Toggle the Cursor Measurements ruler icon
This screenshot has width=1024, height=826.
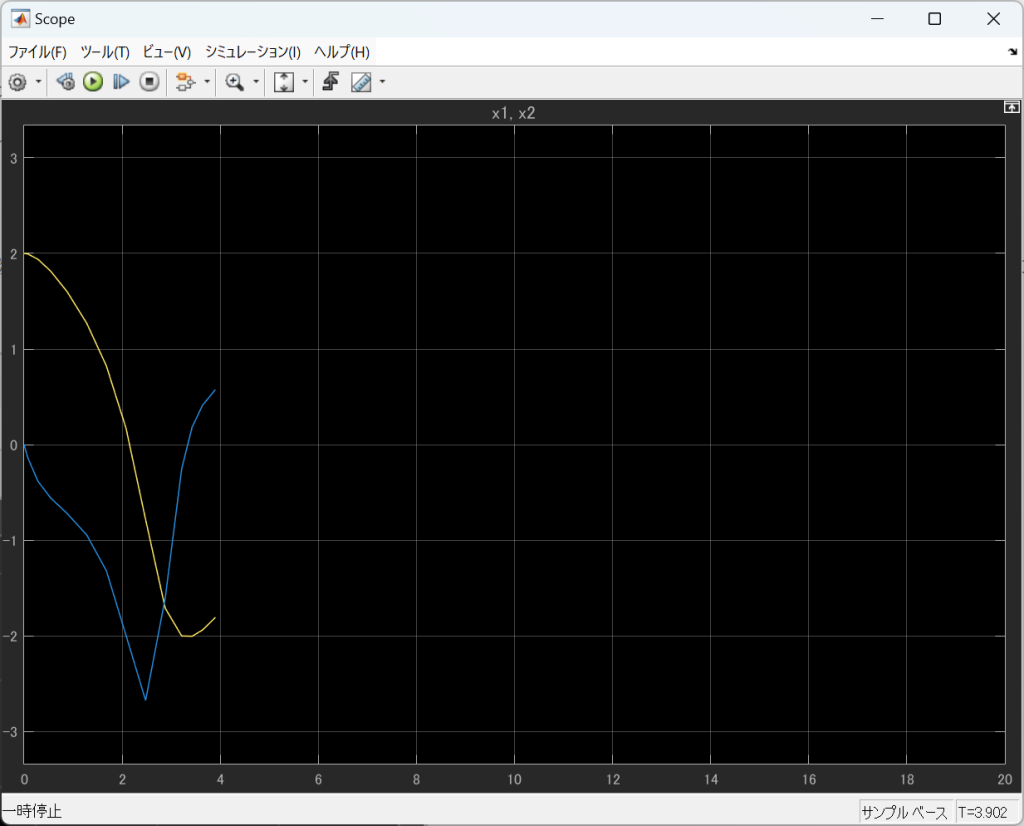[361, 82]
